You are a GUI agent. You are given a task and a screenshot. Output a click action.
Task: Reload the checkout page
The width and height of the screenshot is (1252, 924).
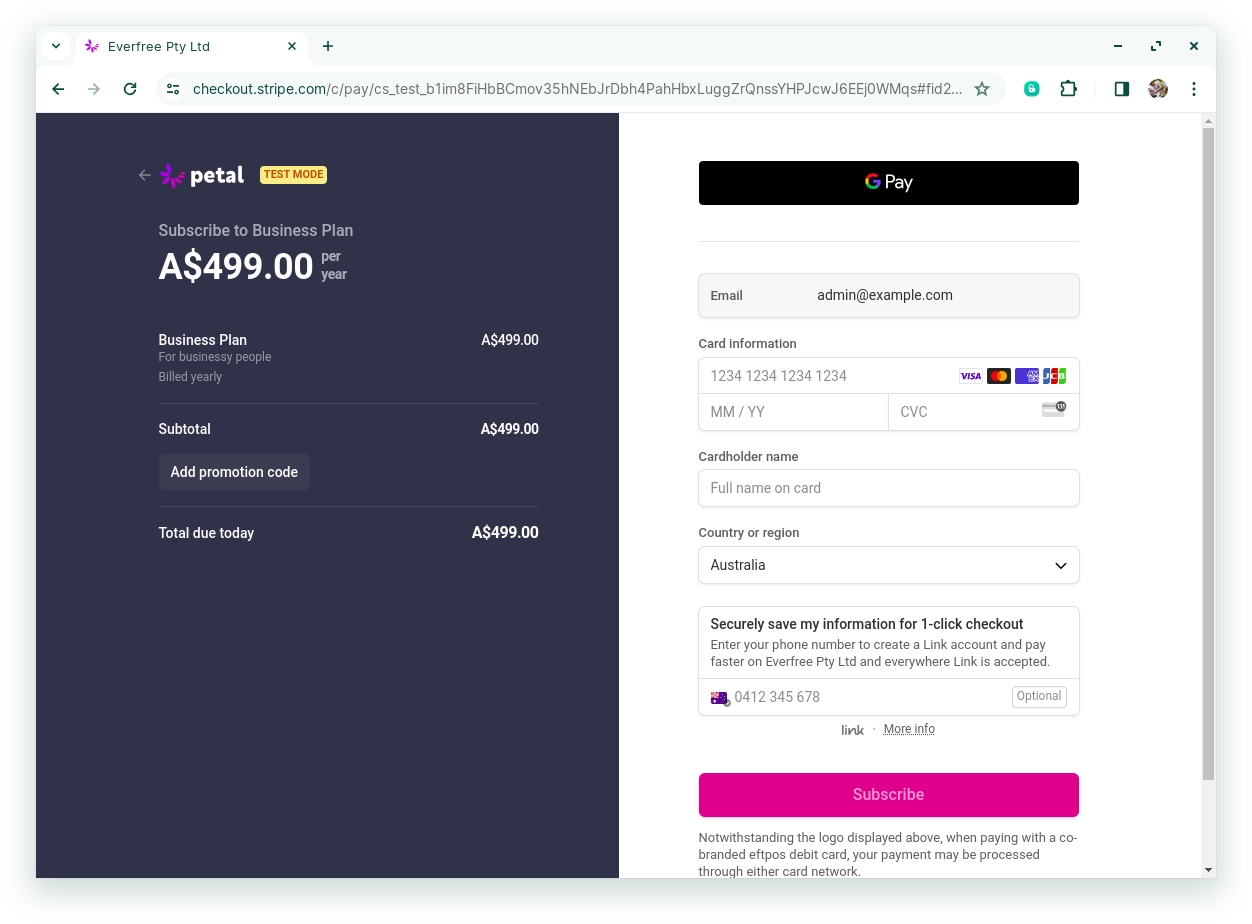tap(130, 89)
